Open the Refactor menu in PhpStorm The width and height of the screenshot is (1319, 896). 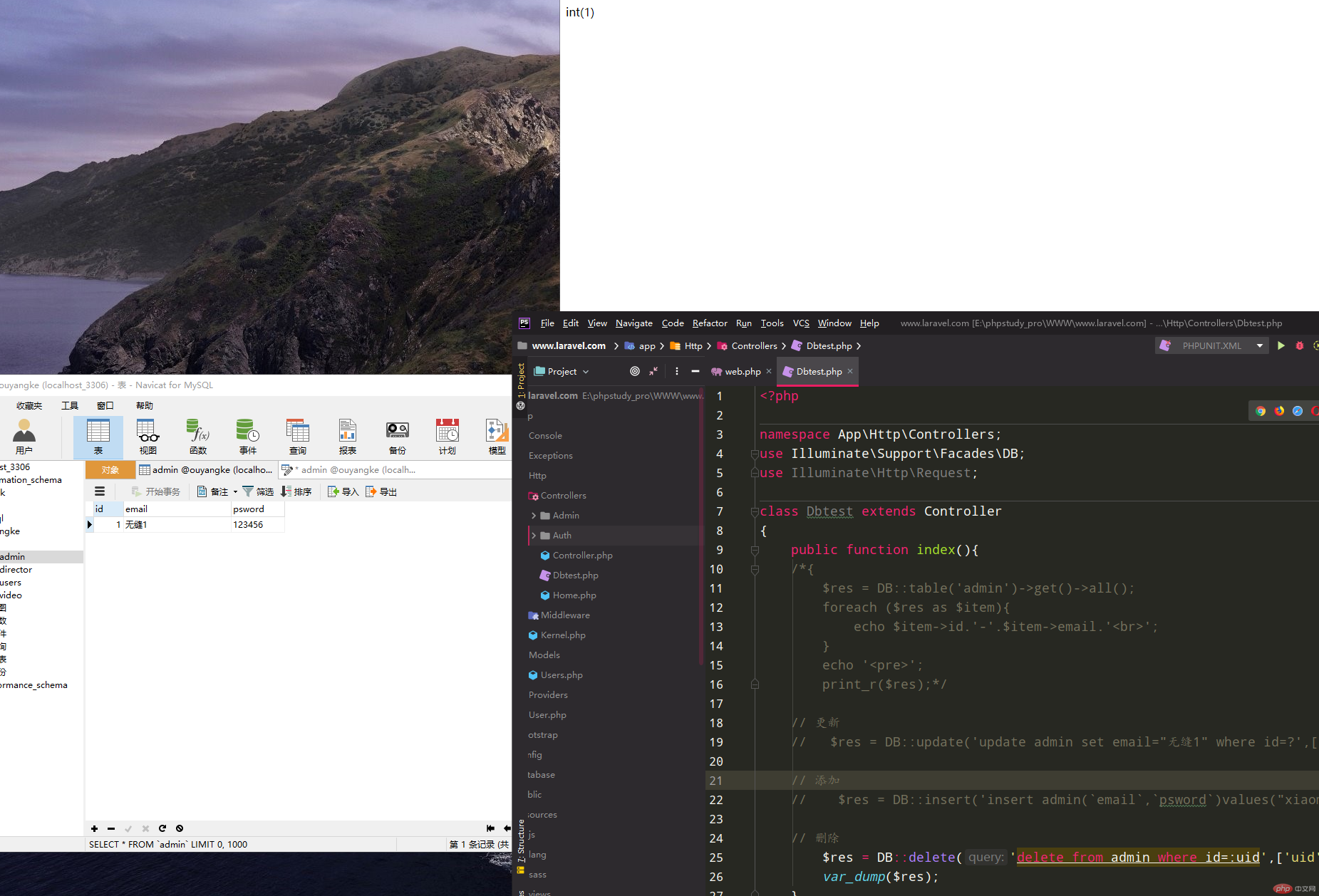[710, 323]
